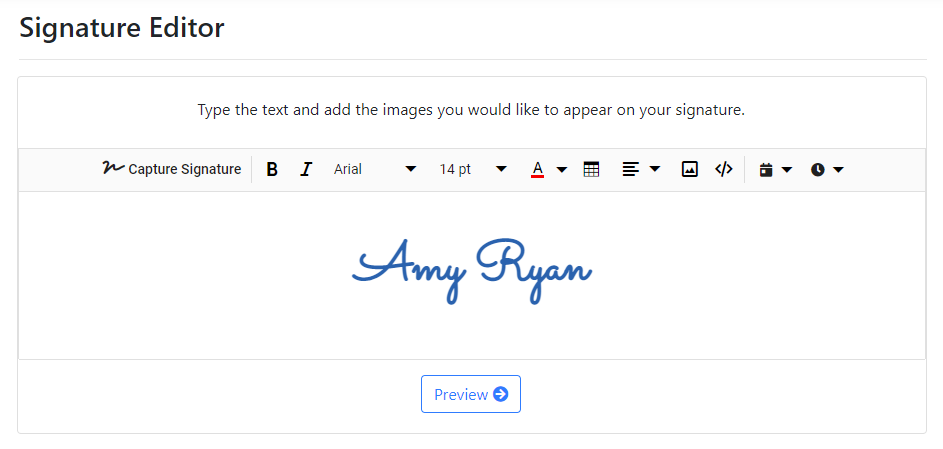Click the text alignment icon
943x449 pixels.
[630, 170]
